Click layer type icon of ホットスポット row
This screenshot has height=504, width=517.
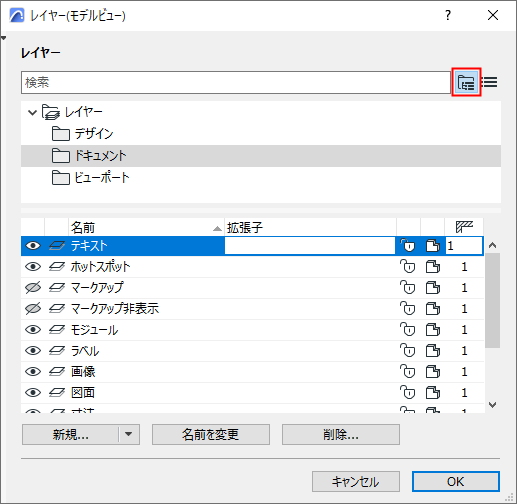point(57,267)
